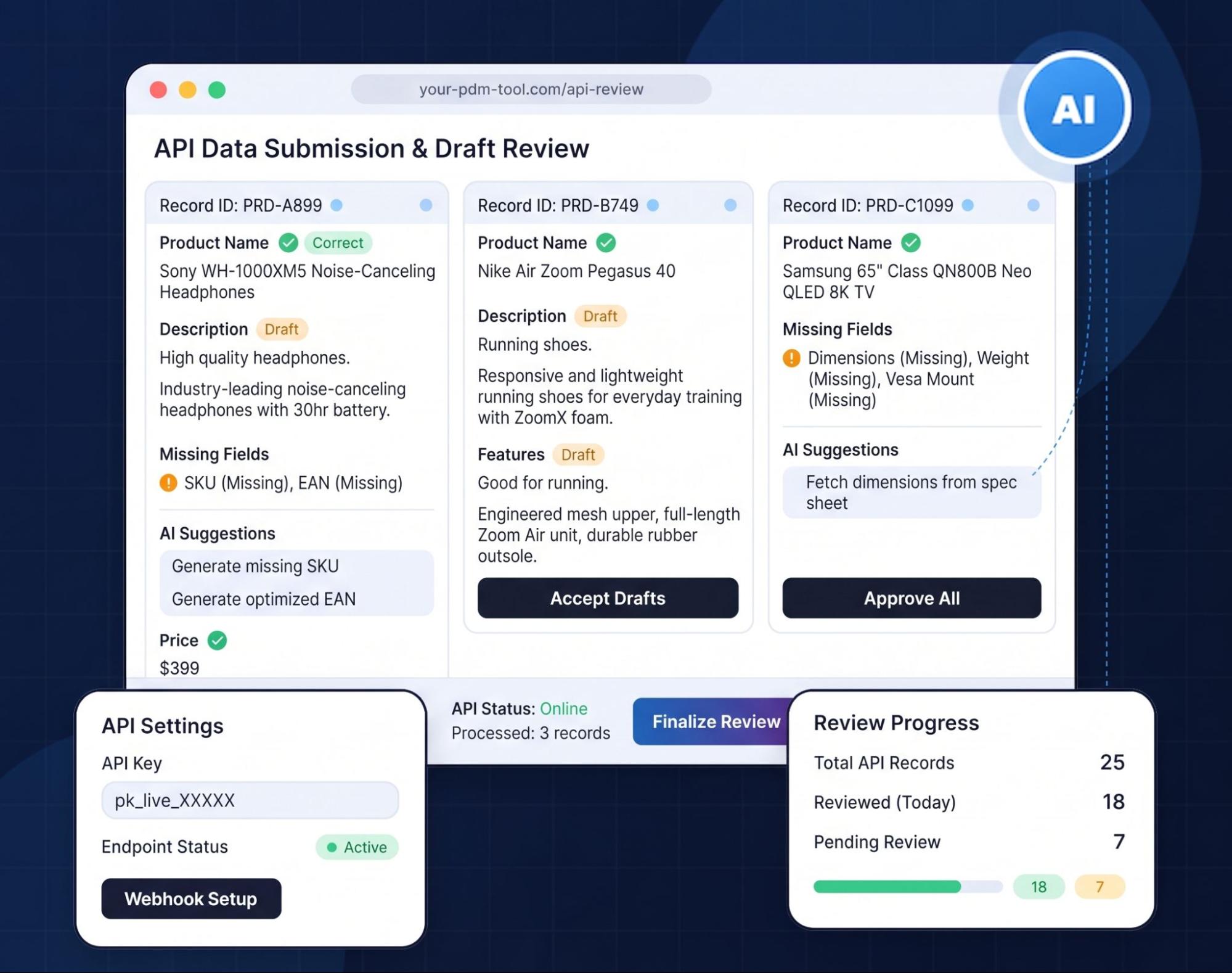Click the browser address bar URL
This screenshot has height=973, width=1232.
click(531, 89)
